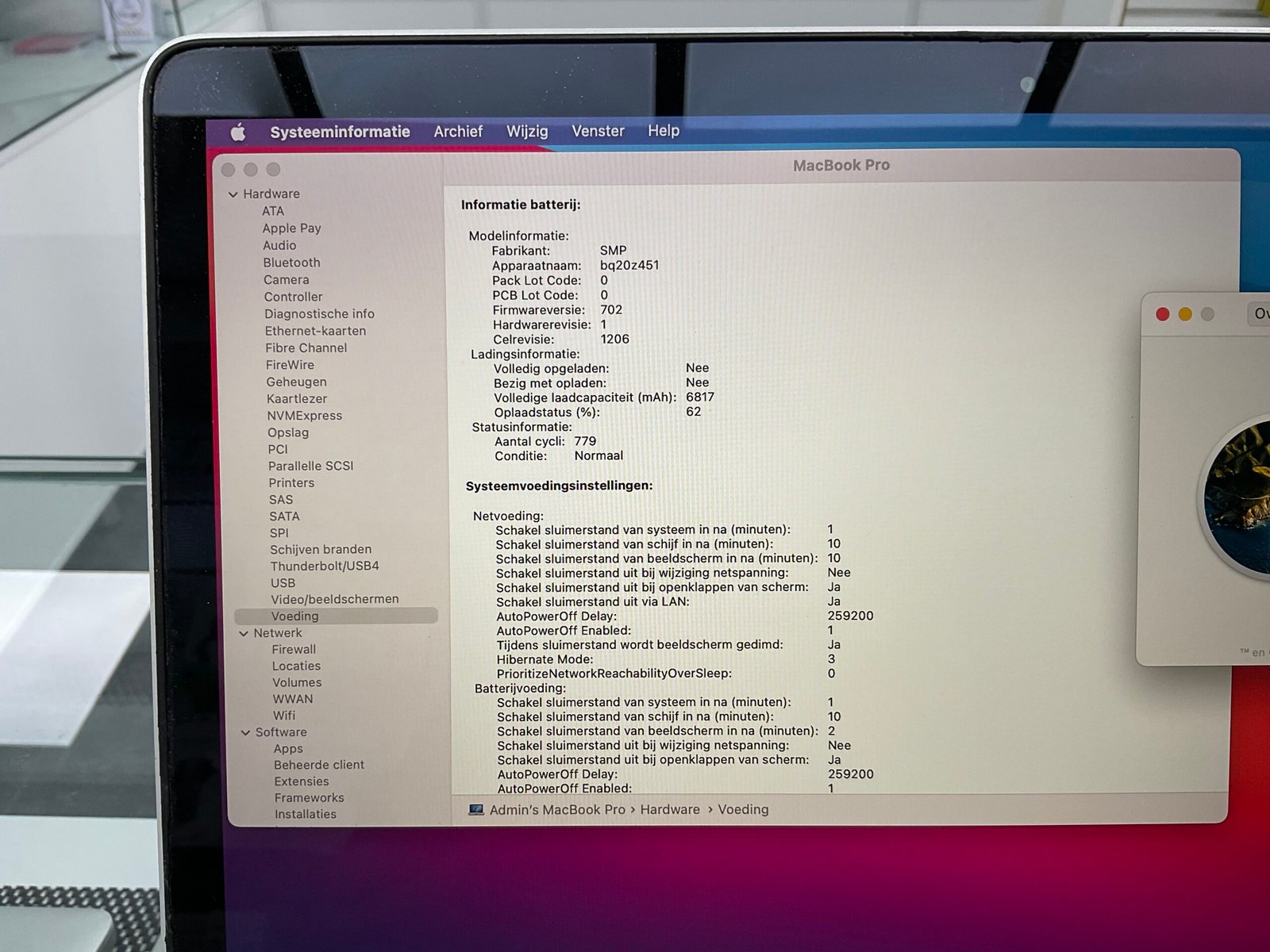Viewport: 1270px width, 952px height.
Task: Select Ethernet-kaarten in the sidebar
Action: coord(315,331)
